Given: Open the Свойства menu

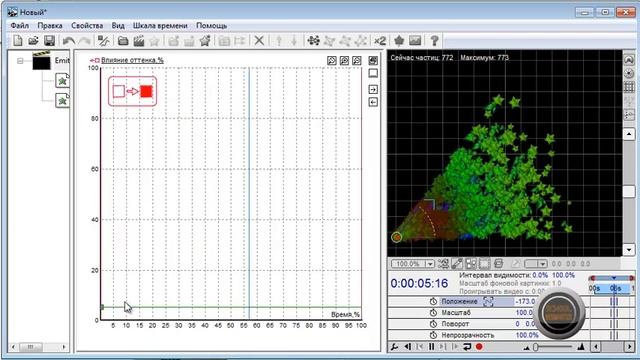Looking at the screenshot, I should pos(87,25).
